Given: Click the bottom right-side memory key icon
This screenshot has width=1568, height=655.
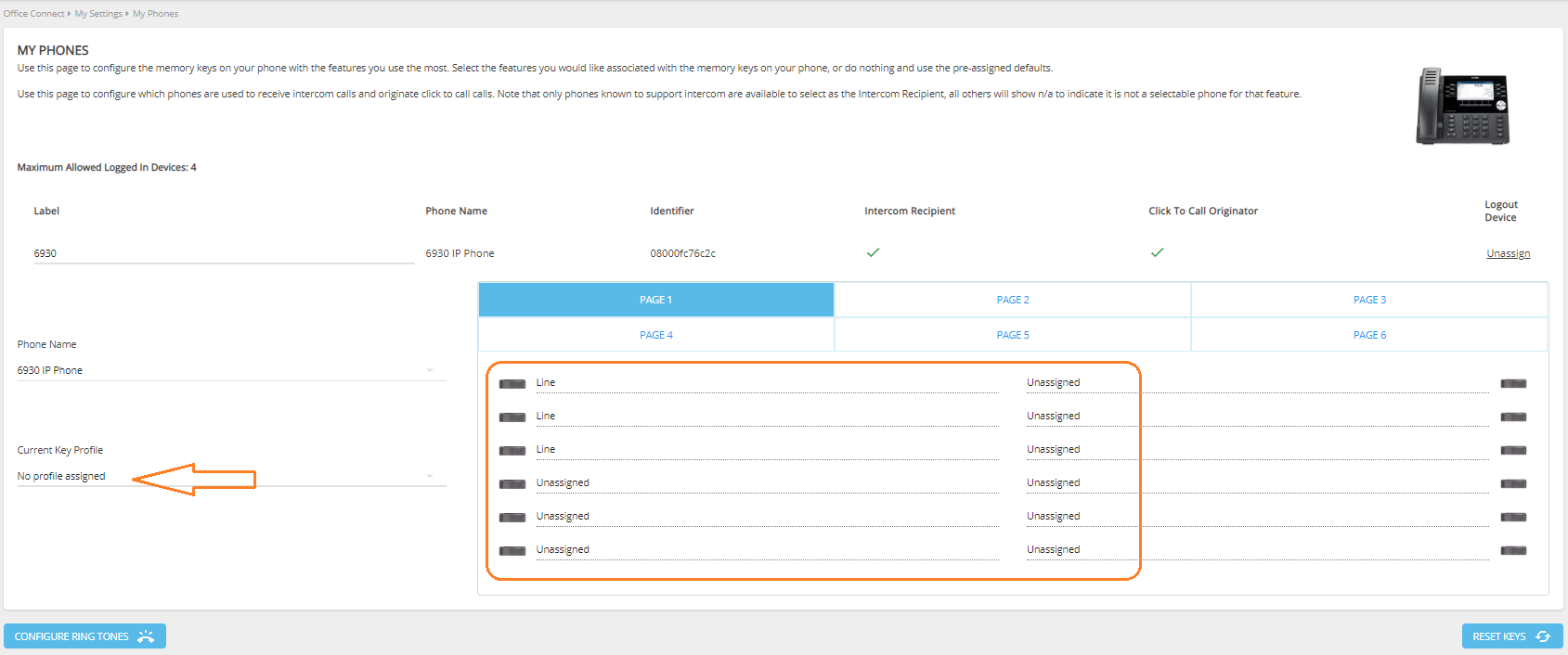Looking at the screenshot, I should click(1513, 550).
